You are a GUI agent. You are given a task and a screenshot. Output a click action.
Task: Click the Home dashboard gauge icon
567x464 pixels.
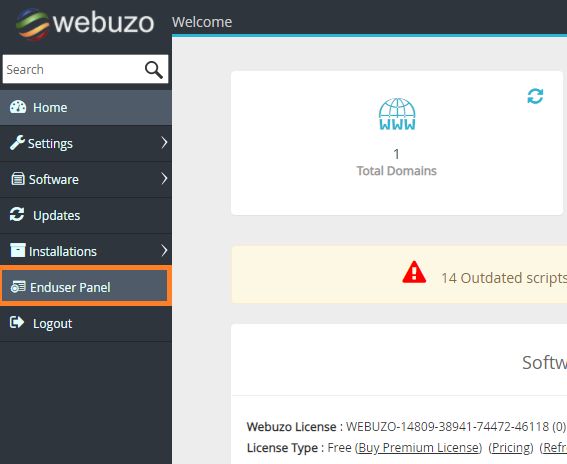(x=18, y=107)
